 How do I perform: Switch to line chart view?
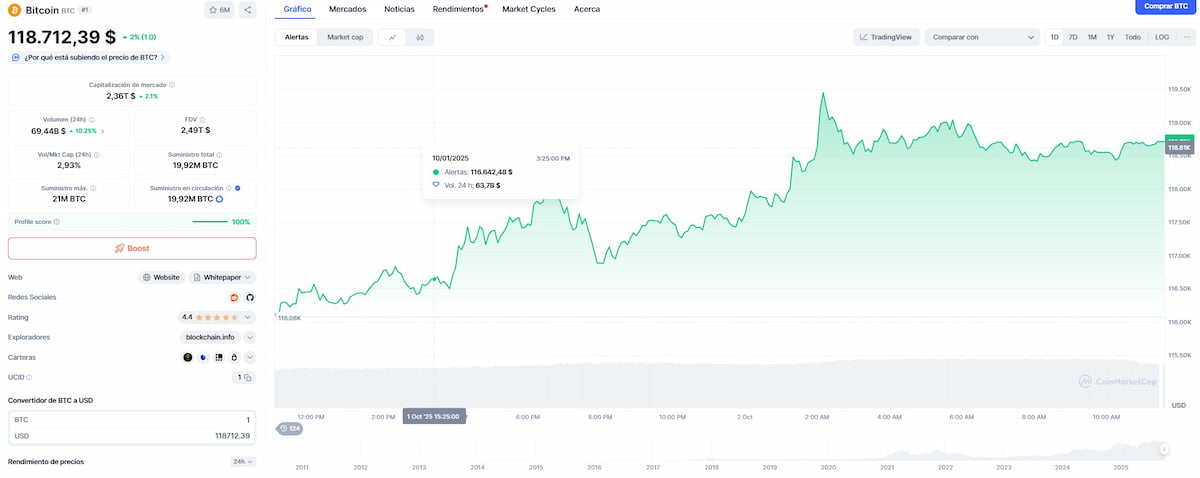point(392,37)
